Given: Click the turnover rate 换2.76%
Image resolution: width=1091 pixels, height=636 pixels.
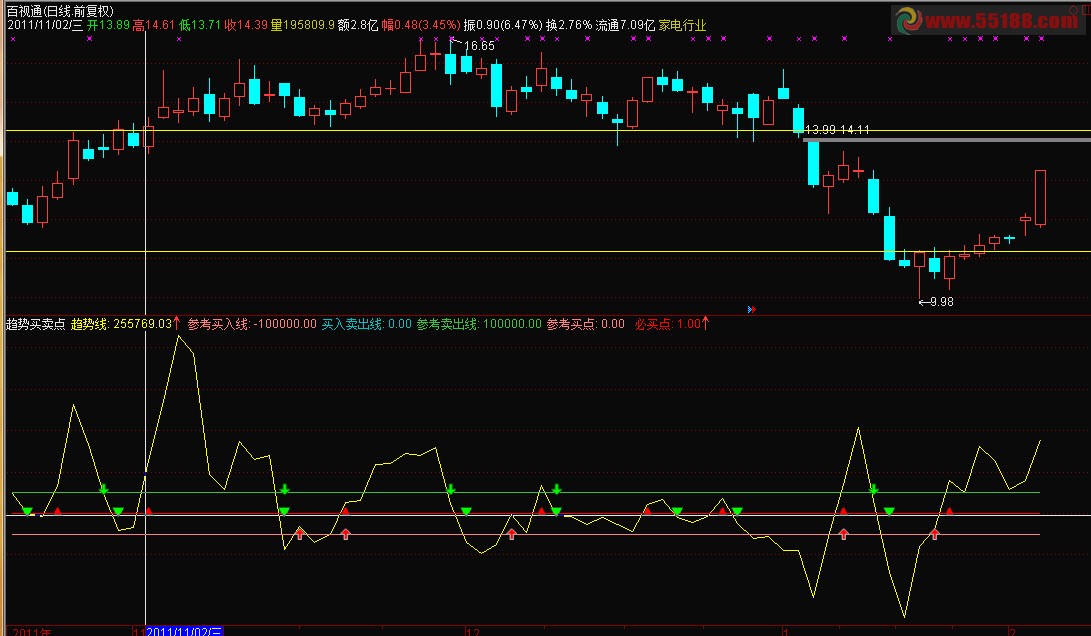Looking at the screenshot, I should (568, 25).
